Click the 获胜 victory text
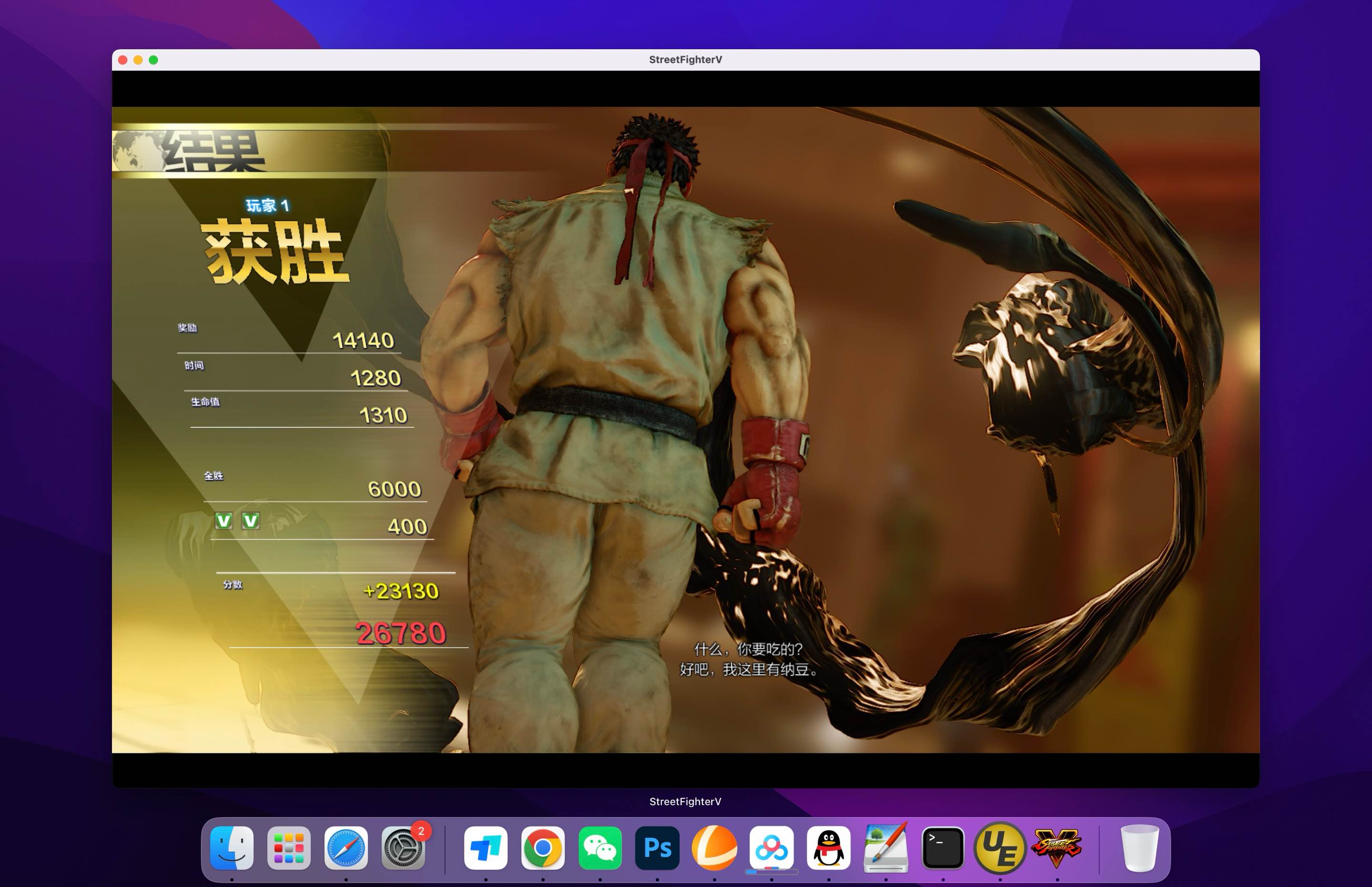 276,252
